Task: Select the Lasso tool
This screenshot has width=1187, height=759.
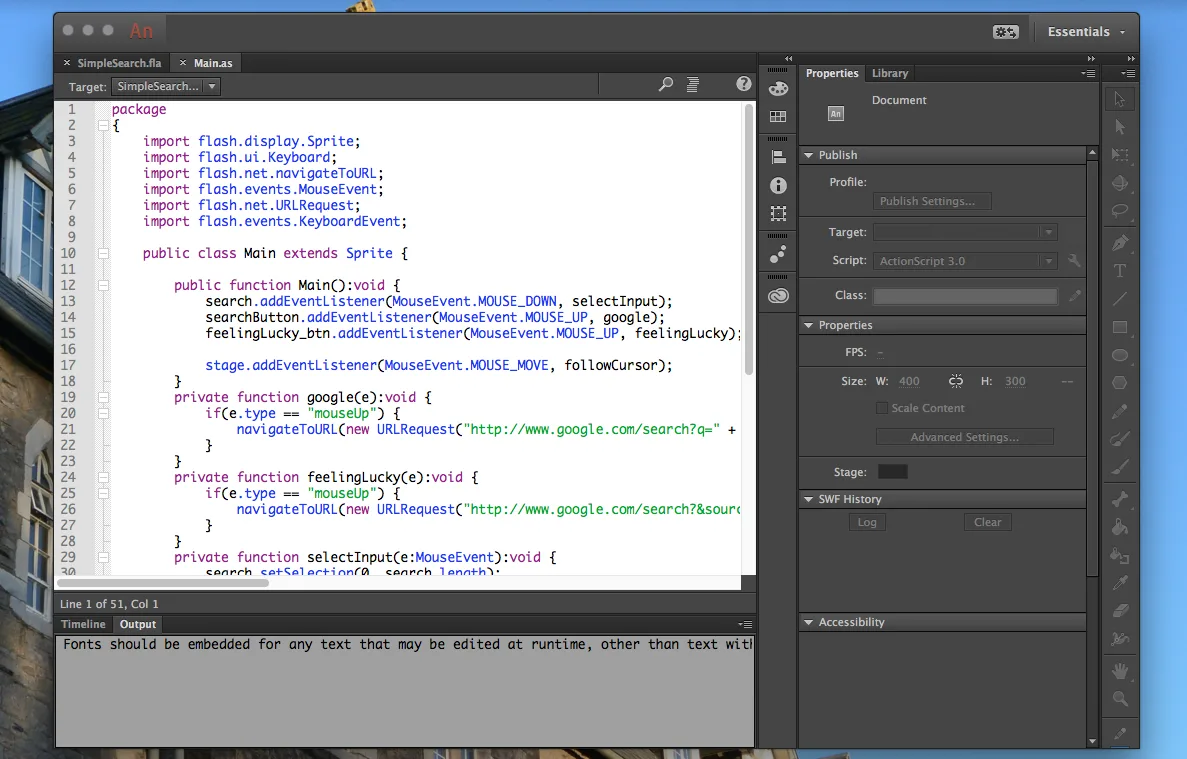Action: (x=1120, y=212)
